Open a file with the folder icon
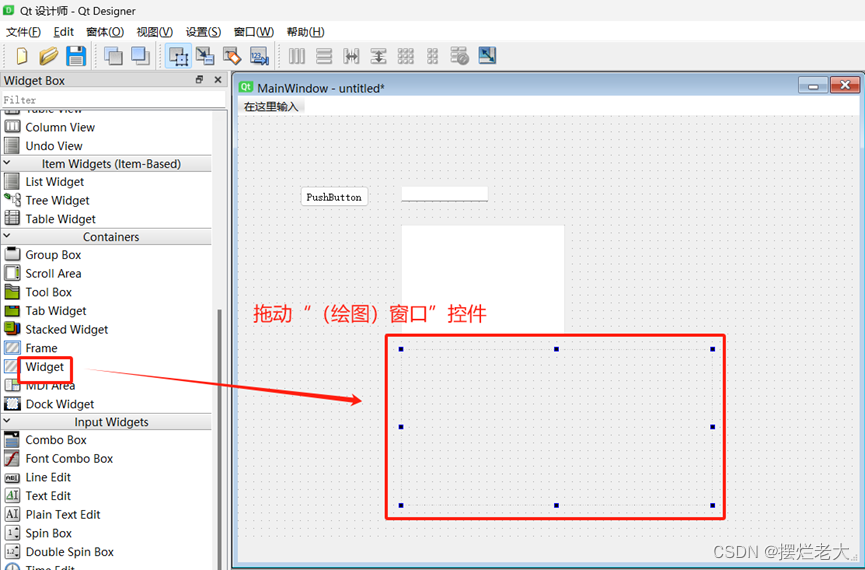The image size is (865, 570). click(x=49, y=56)
